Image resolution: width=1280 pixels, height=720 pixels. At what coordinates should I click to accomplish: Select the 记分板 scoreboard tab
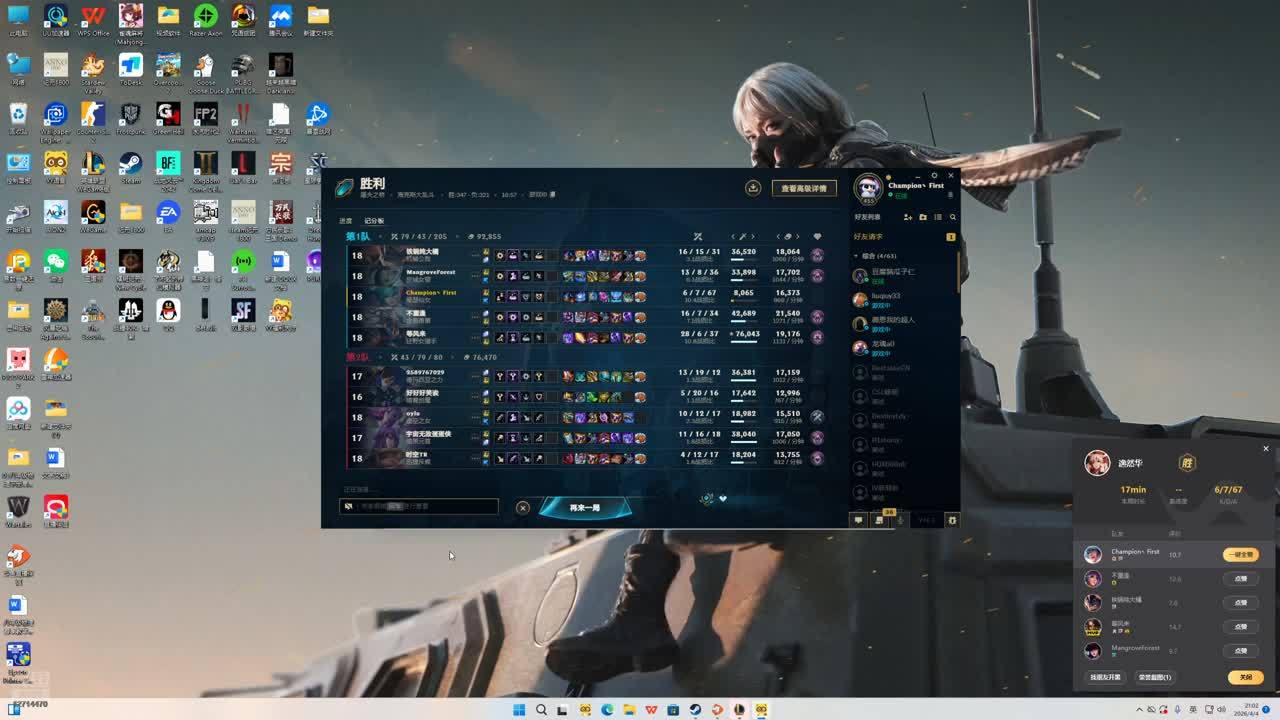pyautogui.click(x=374, y=221)
